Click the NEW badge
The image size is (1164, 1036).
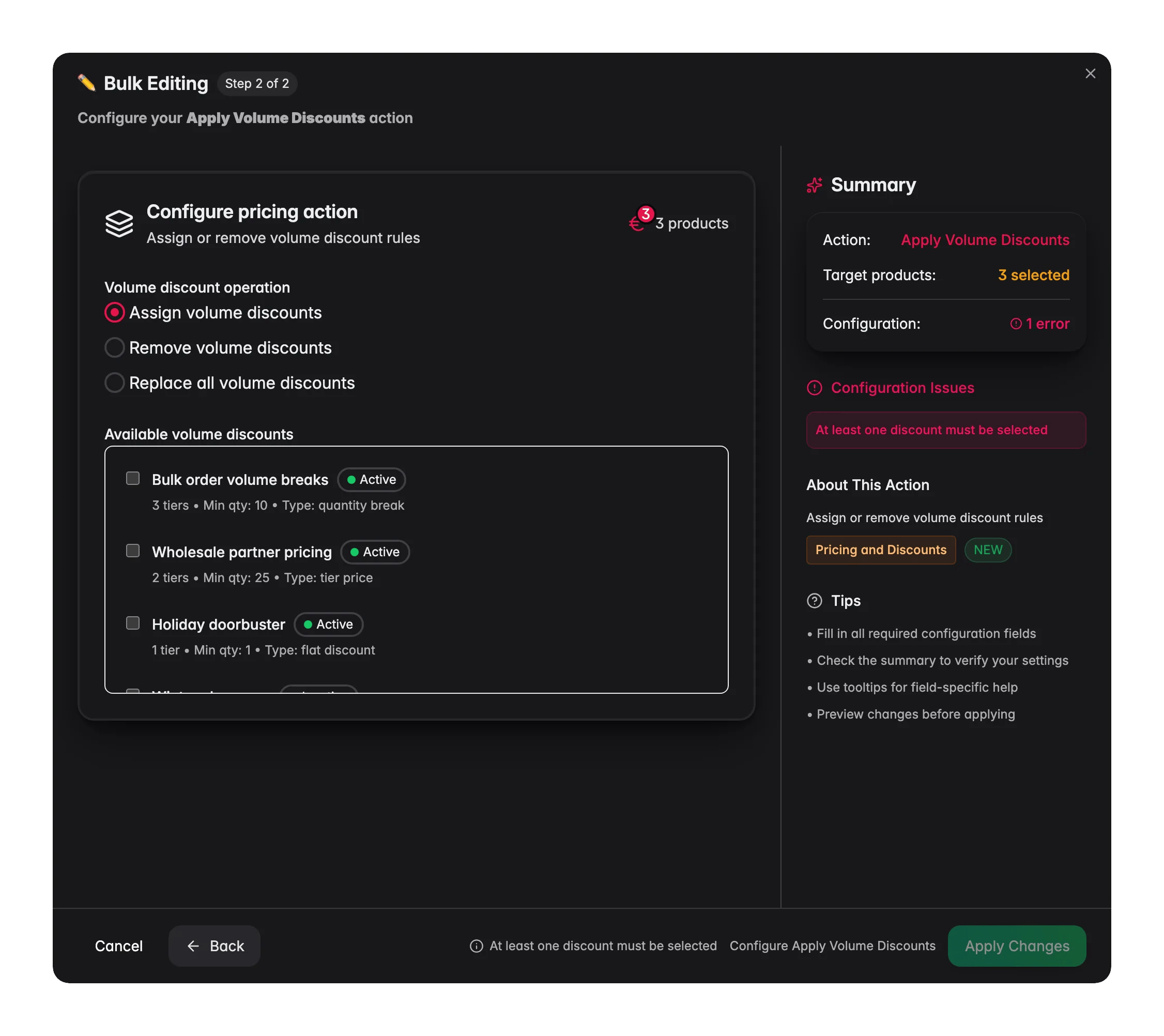point(987,550)
